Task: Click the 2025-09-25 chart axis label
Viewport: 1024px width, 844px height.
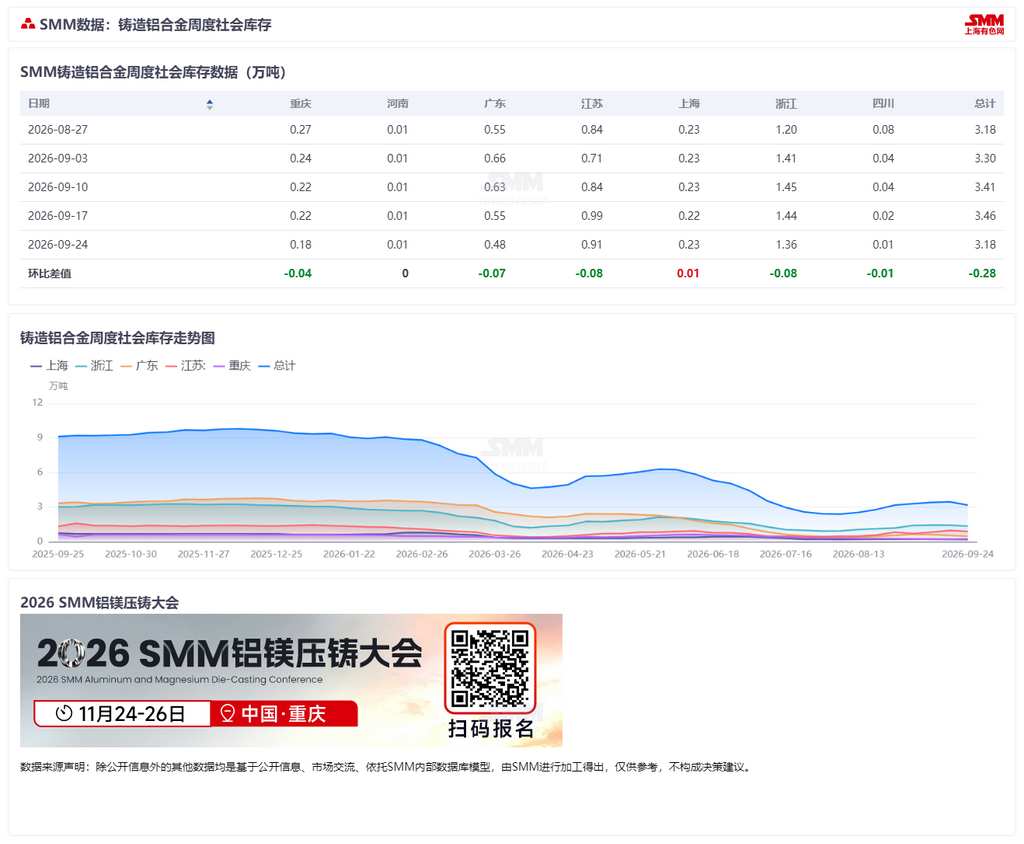Action: coord(58,554)
